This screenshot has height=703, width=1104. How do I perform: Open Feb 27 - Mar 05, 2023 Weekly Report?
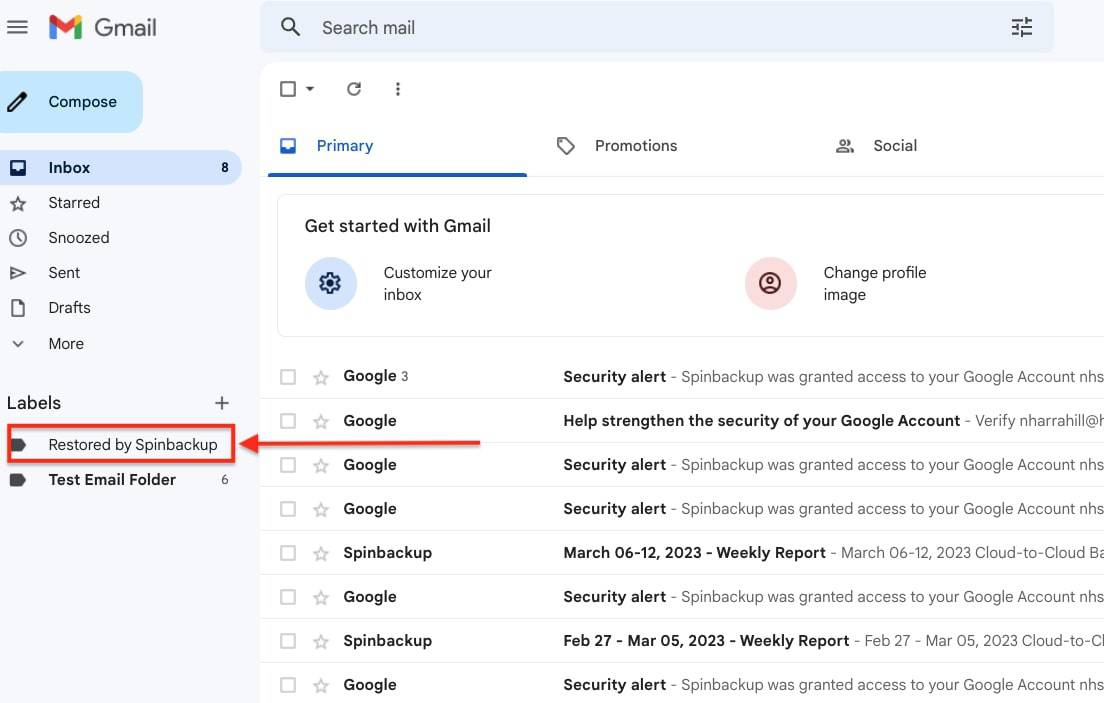682,641
